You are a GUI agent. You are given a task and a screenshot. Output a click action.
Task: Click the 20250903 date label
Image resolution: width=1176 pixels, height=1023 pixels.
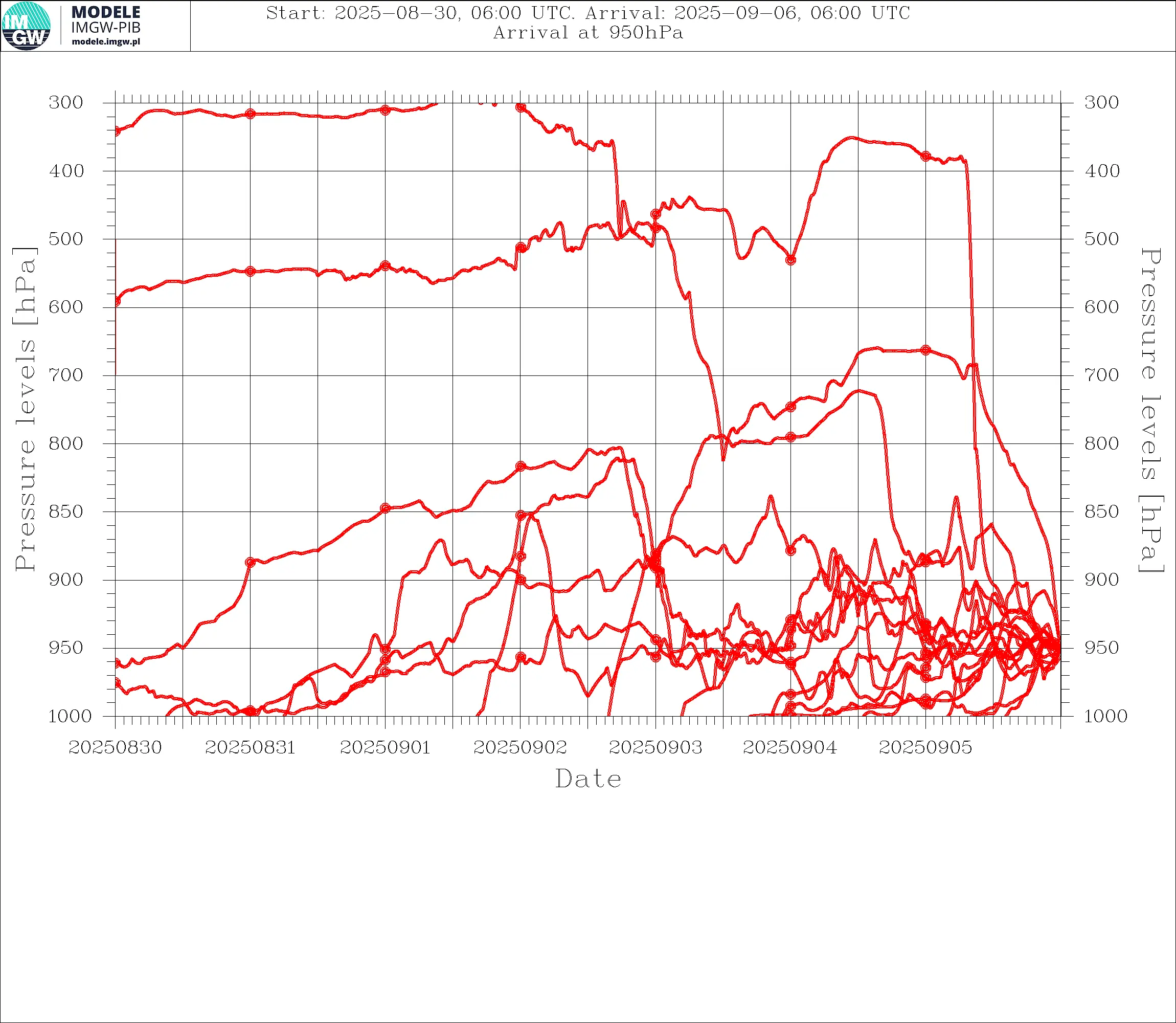(655, 747)
